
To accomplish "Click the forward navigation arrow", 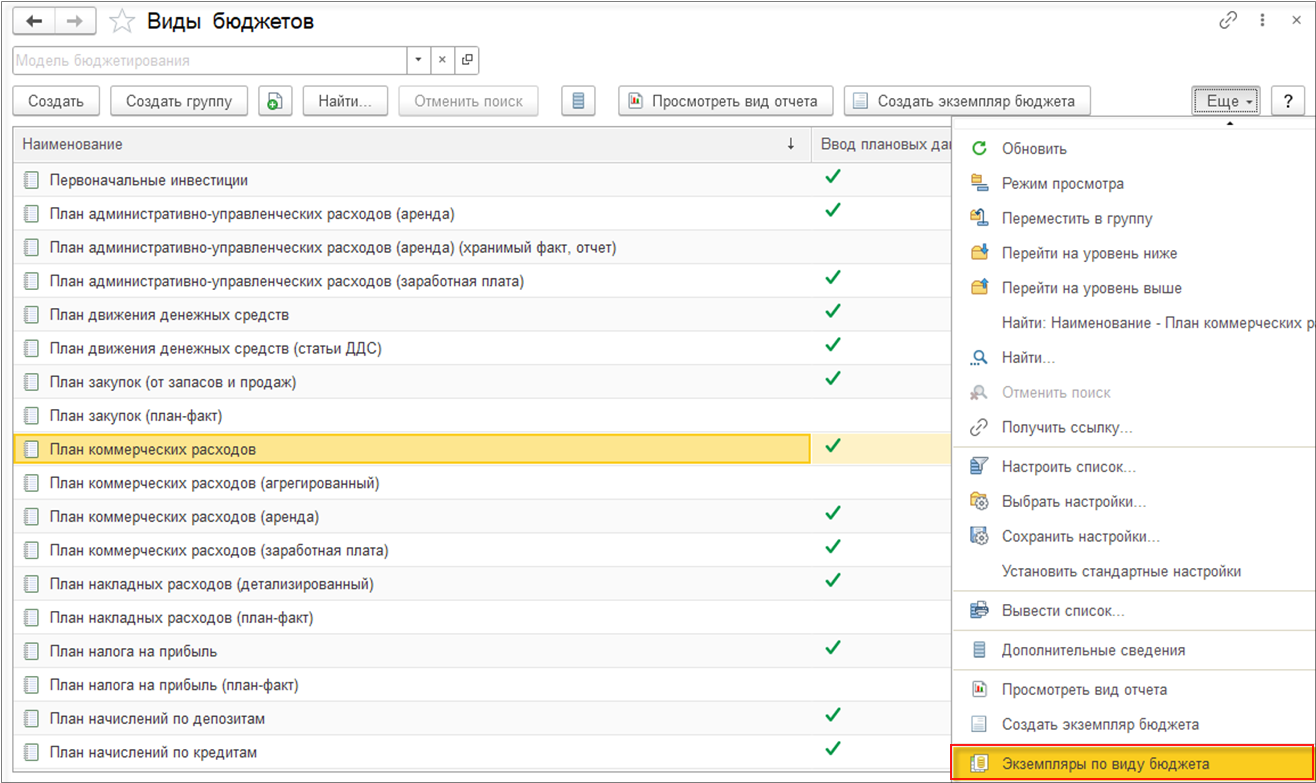I will (75, 21).
